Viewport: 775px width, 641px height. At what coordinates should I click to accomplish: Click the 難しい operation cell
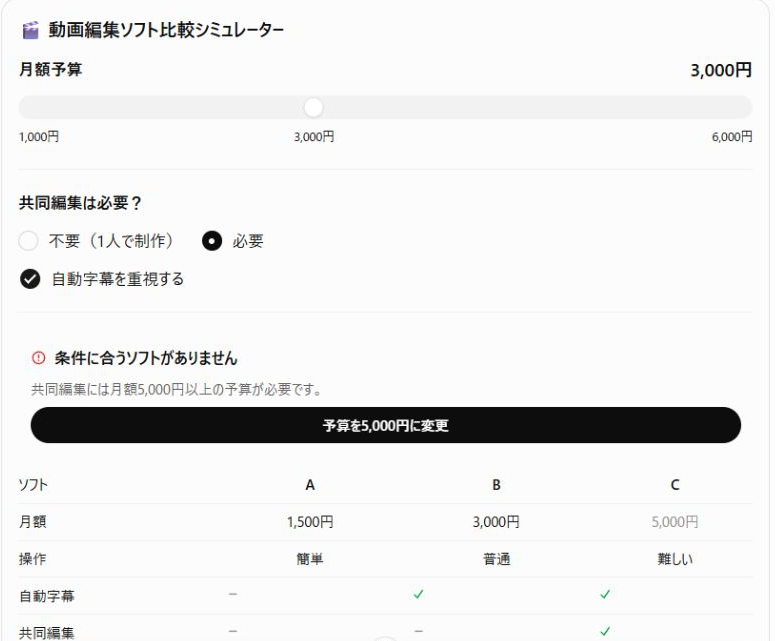point(675,559)
